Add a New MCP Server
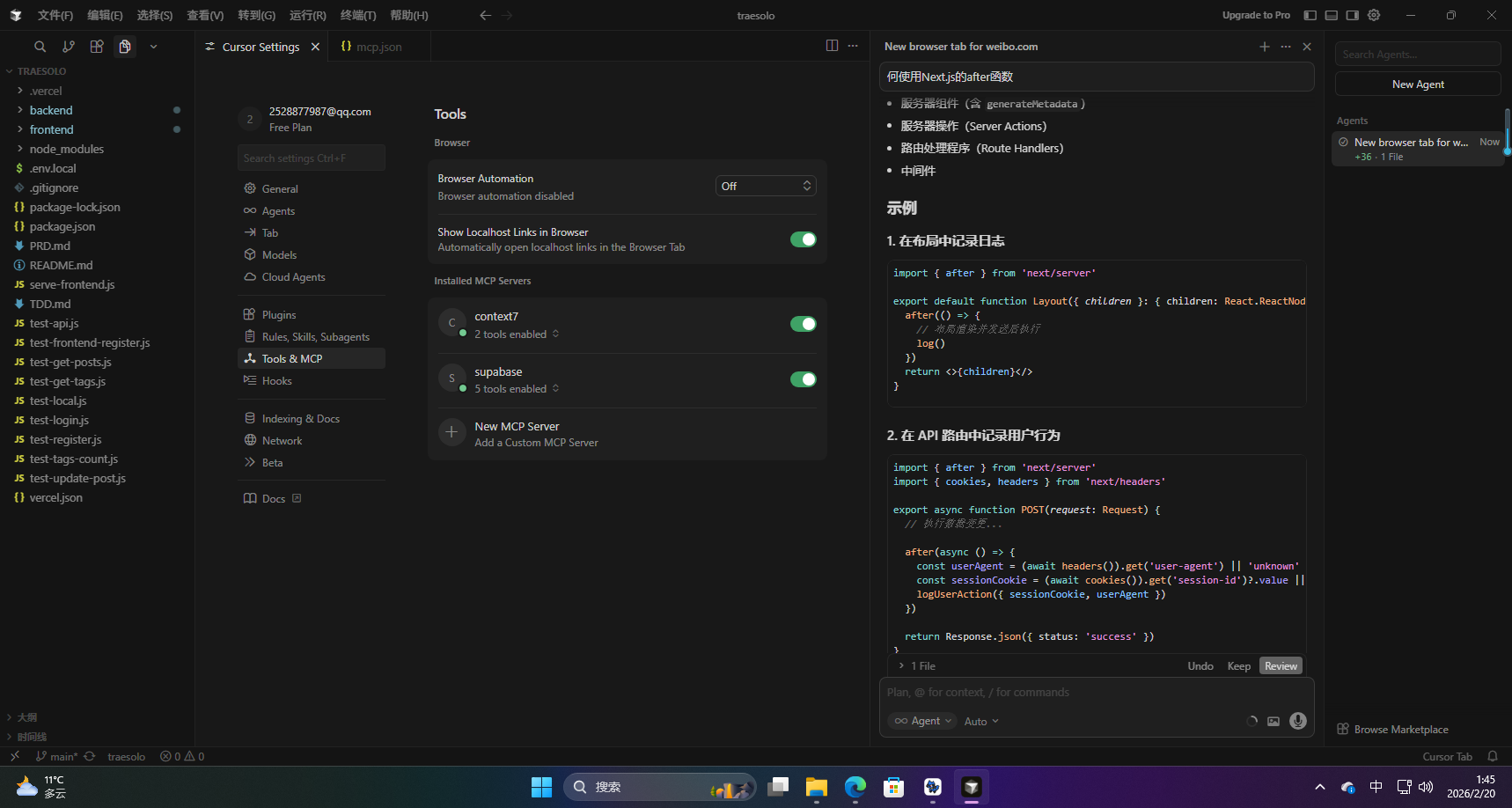Image resolution: width=1512 pixels, height=808 pixels. (x=628, y=434)
